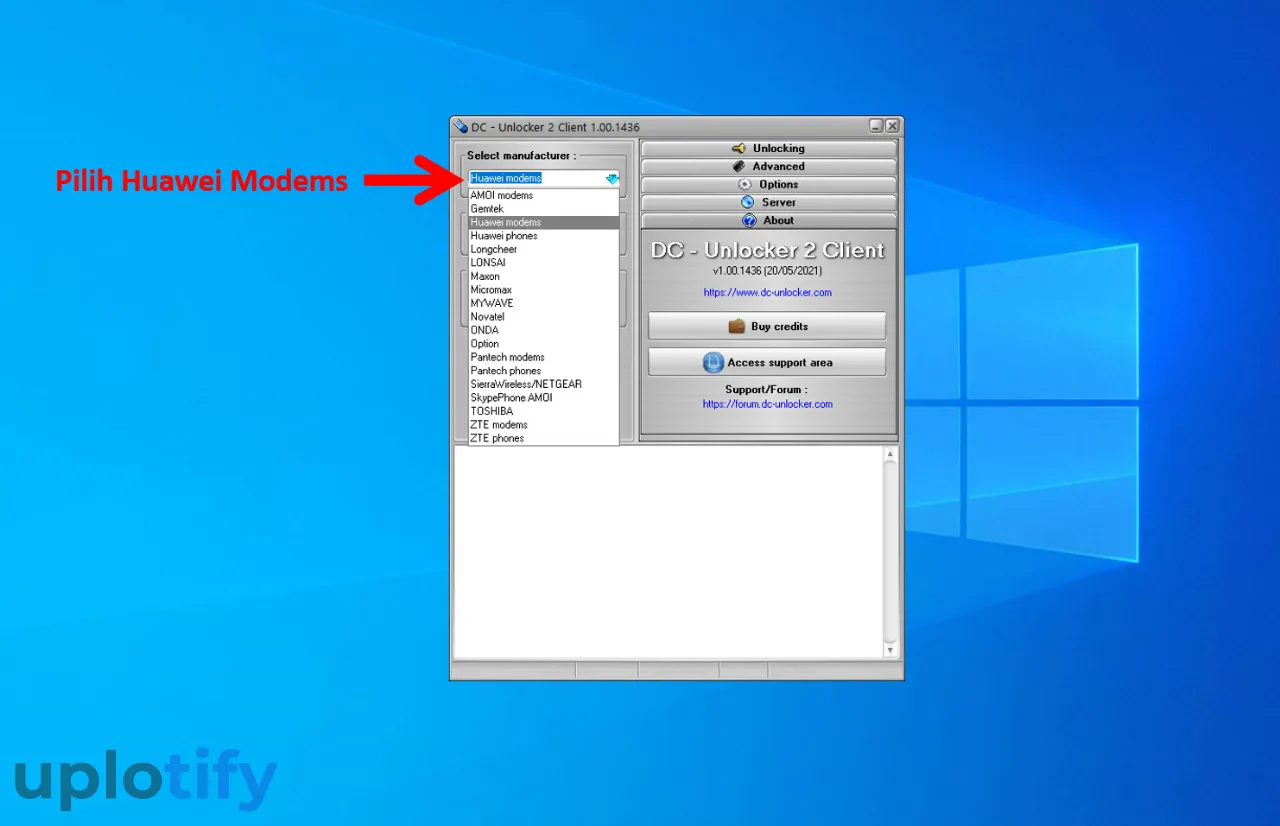Screen dimensions: 1280x826
Task: Click the globe icon beside Server
Action: 747,203
